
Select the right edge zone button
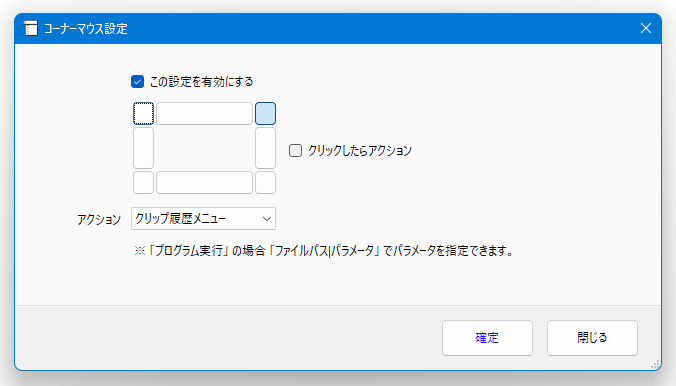click(265, 148)
